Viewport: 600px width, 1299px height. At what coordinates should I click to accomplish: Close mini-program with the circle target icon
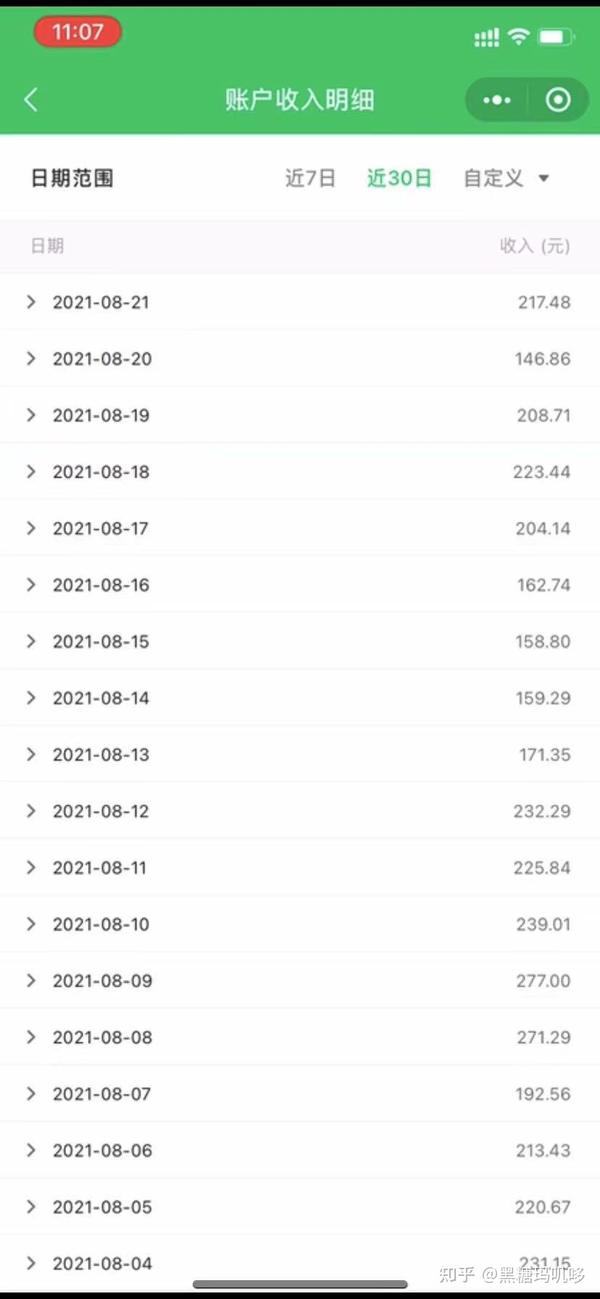[x=558, y=100]
